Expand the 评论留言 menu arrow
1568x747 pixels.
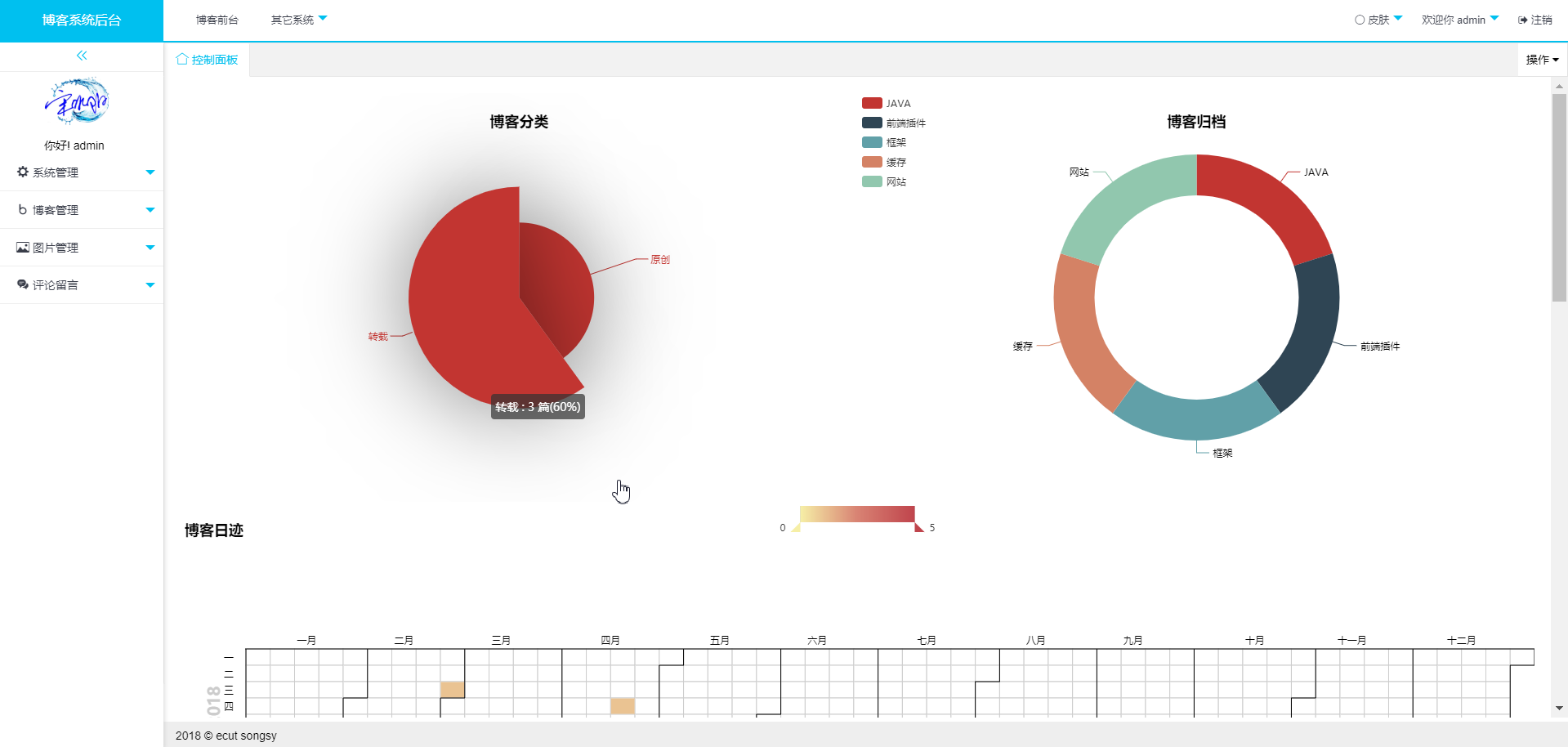150,284
